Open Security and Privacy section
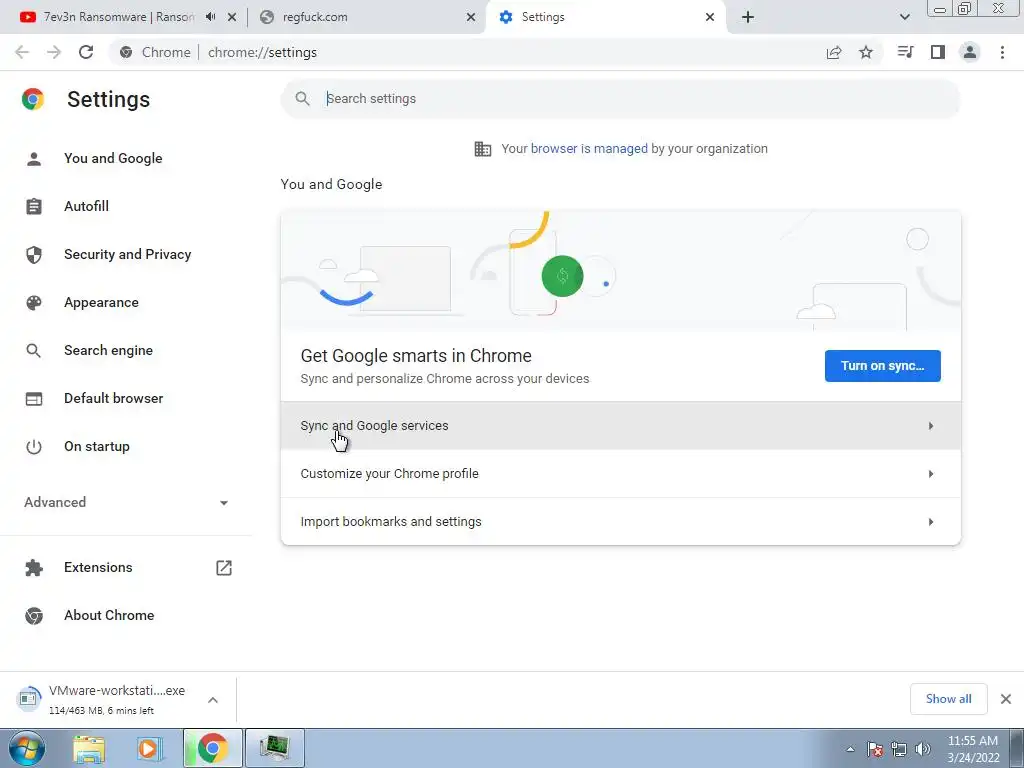 point(127,255)
